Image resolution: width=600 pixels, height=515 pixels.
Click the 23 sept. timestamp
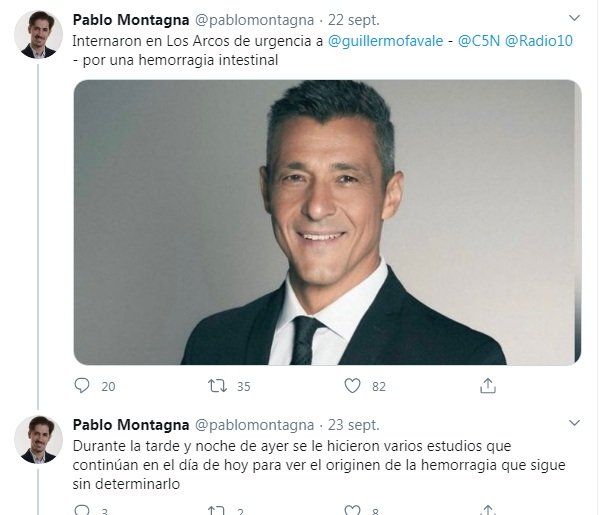354,425
